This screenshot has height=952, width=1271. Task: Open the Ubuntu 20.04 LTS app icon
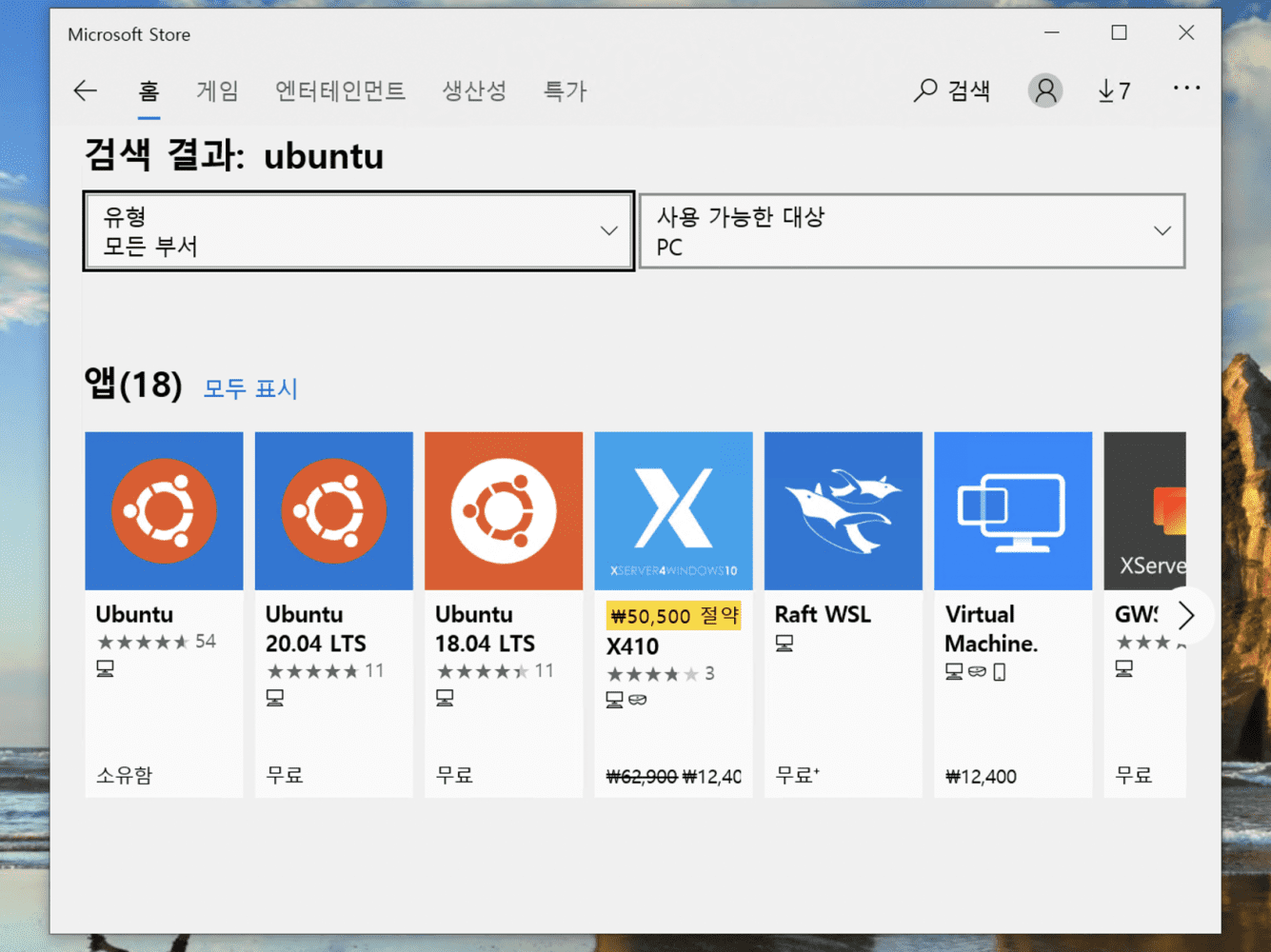[x=334, y=511]
